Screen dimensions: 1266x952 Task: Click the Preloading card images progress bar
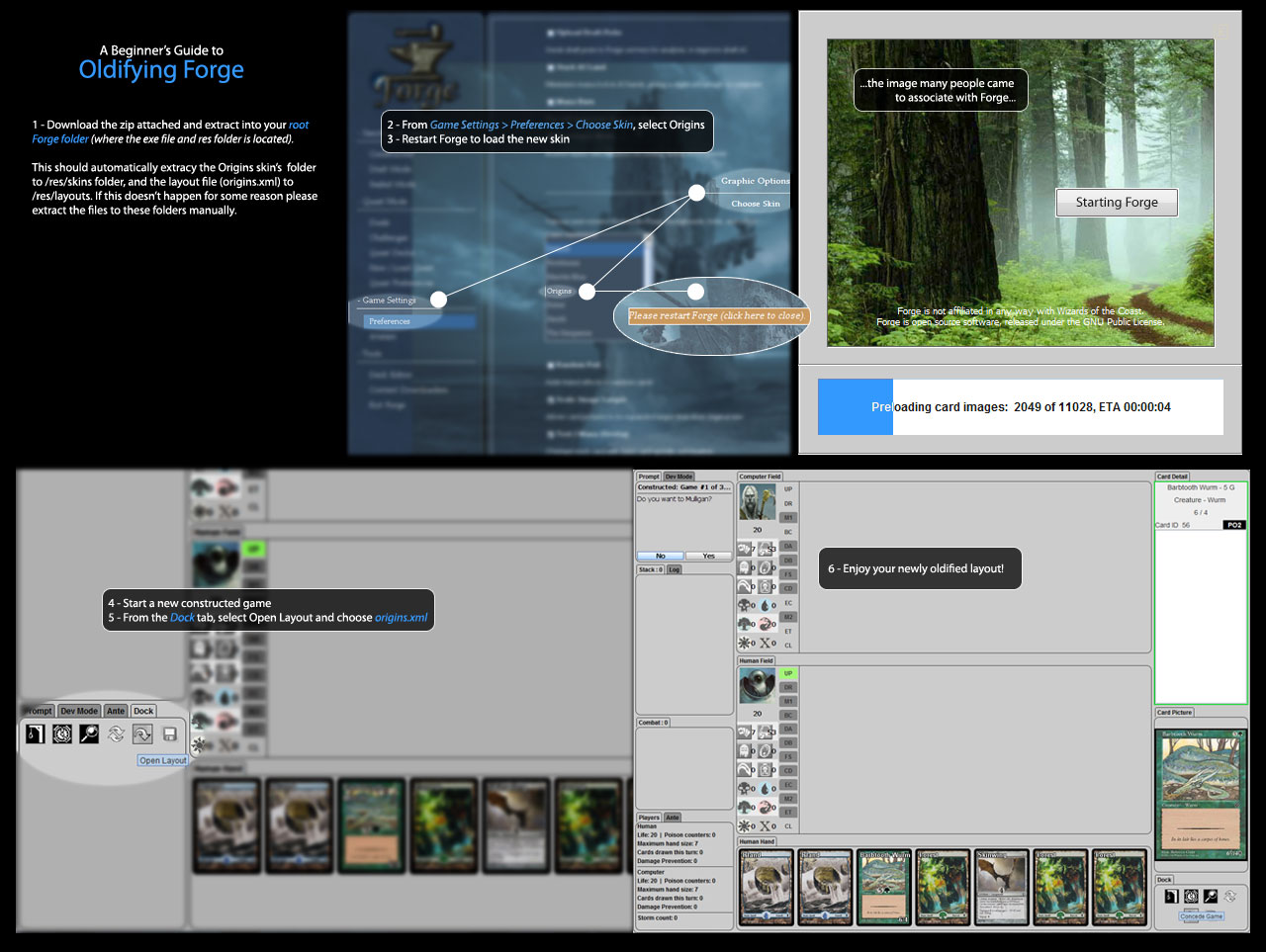click(1020, 407)
